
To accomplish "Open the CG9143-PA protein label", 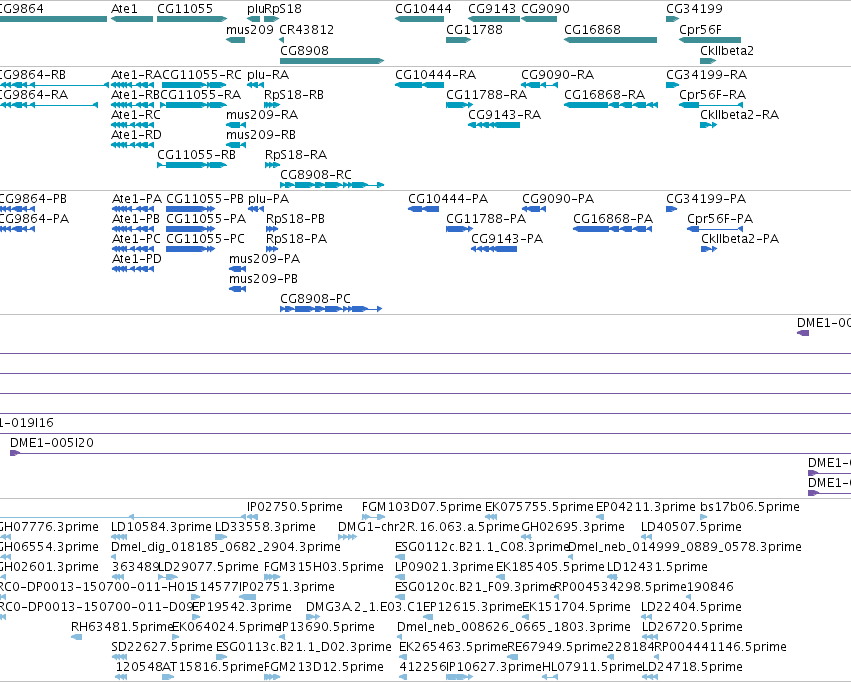I will [x=507, y=239].
